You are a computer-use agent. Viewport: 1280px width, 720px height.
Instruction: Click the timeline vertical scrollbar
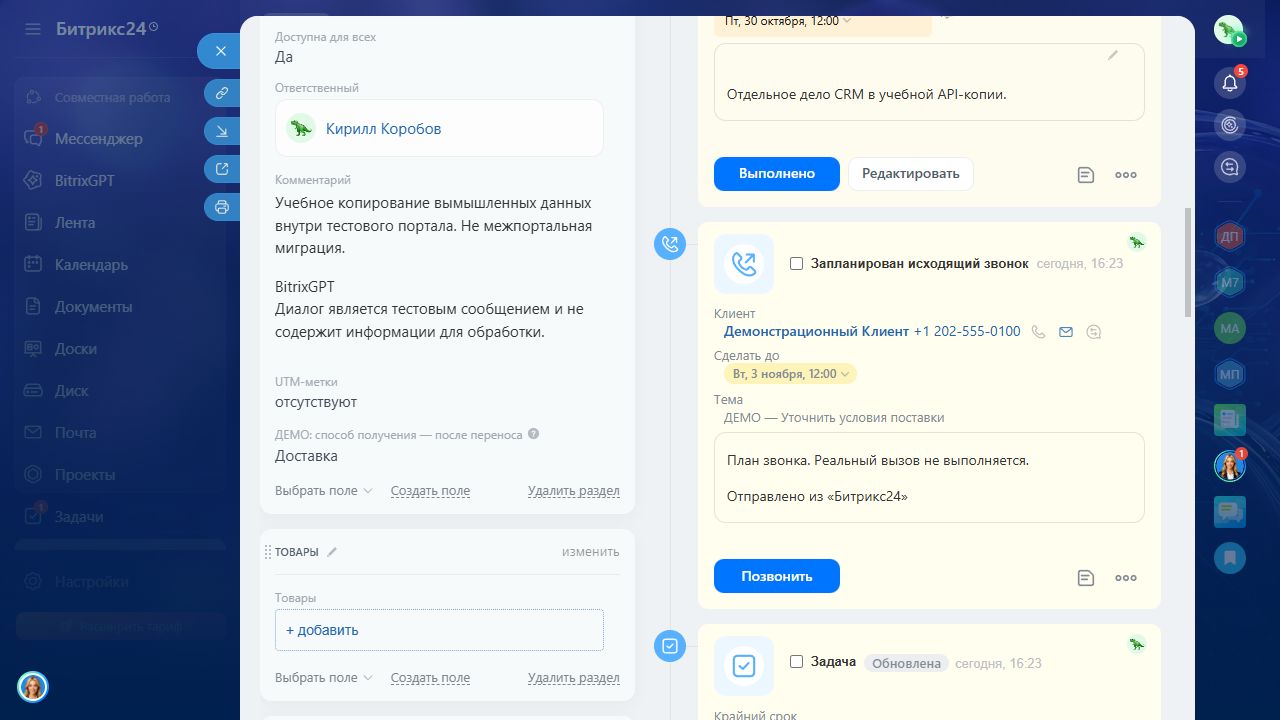(x=1188, y=262)
